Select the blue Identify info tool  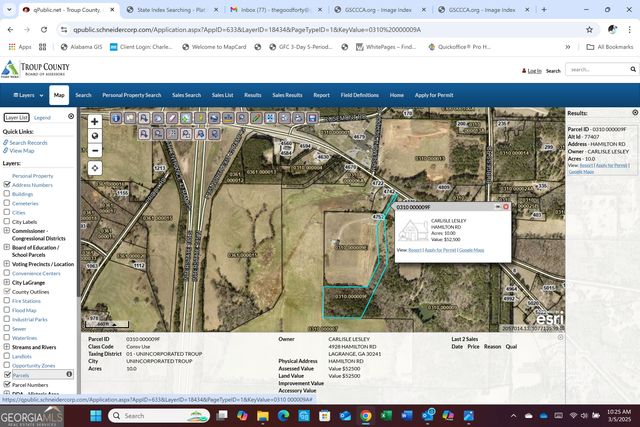tap(116, 118)
